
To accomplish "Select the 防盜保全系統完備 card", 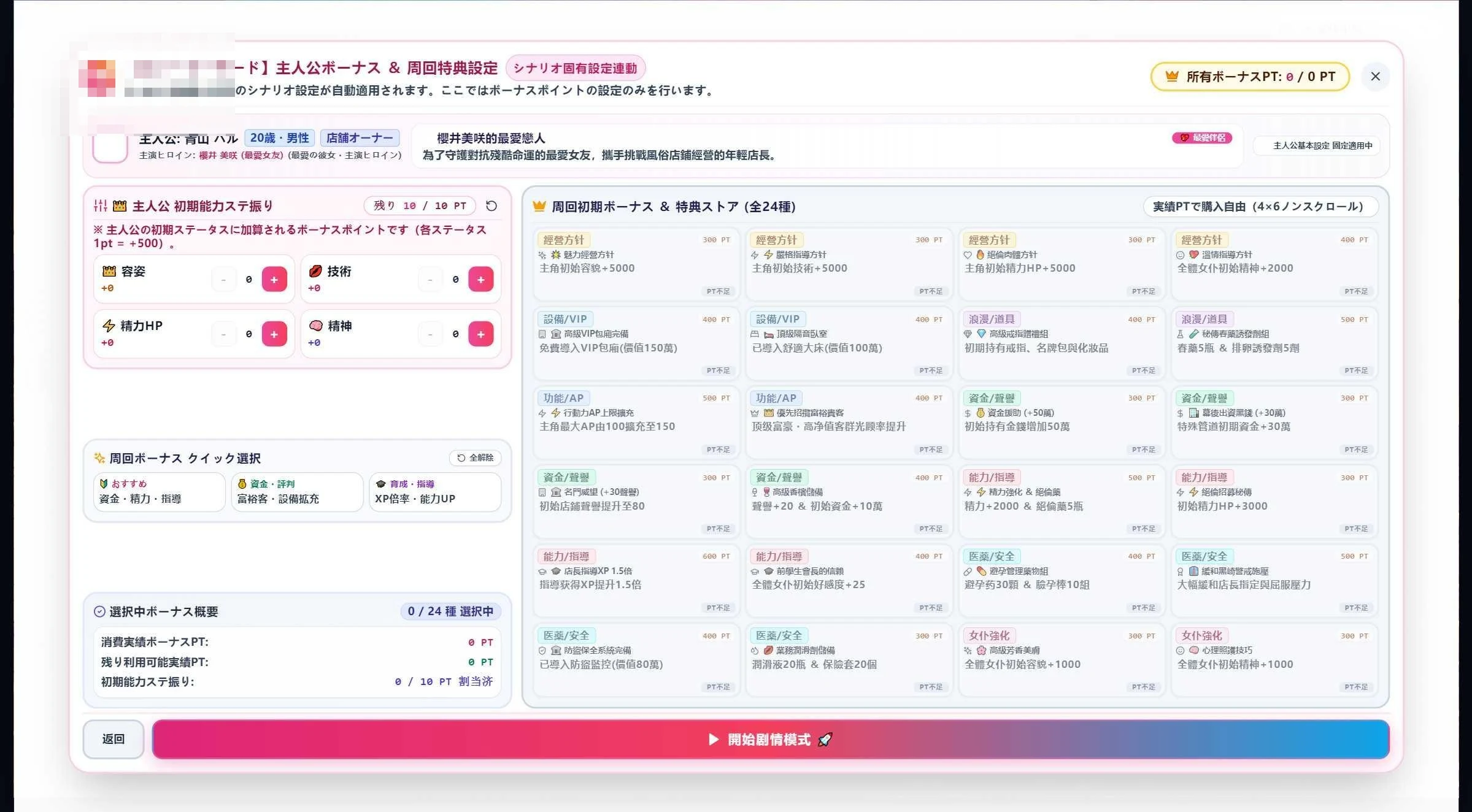I will click(x=636, y=660).
